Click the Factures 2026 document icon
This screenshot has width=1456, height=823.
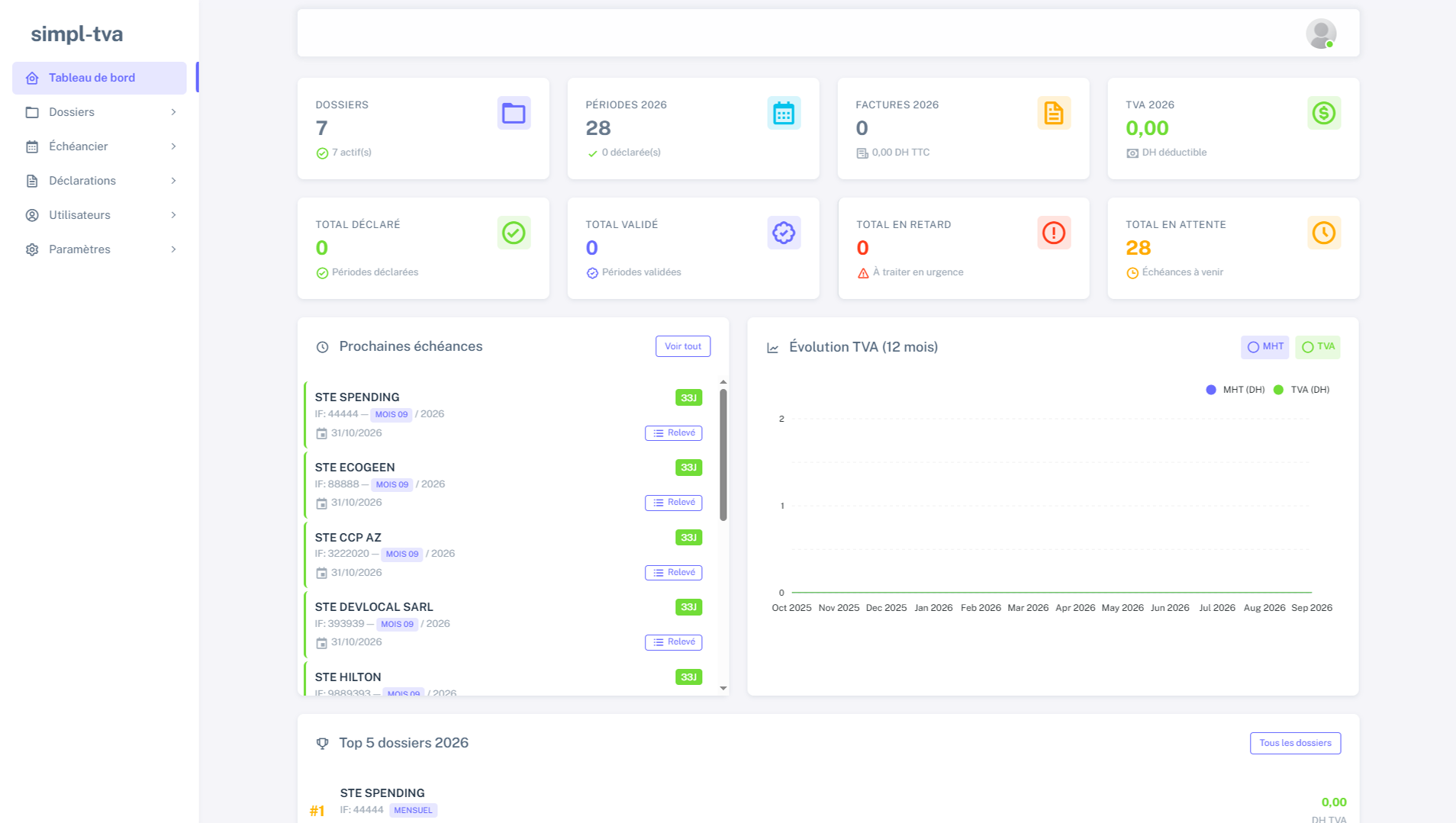coord(1054,113)
